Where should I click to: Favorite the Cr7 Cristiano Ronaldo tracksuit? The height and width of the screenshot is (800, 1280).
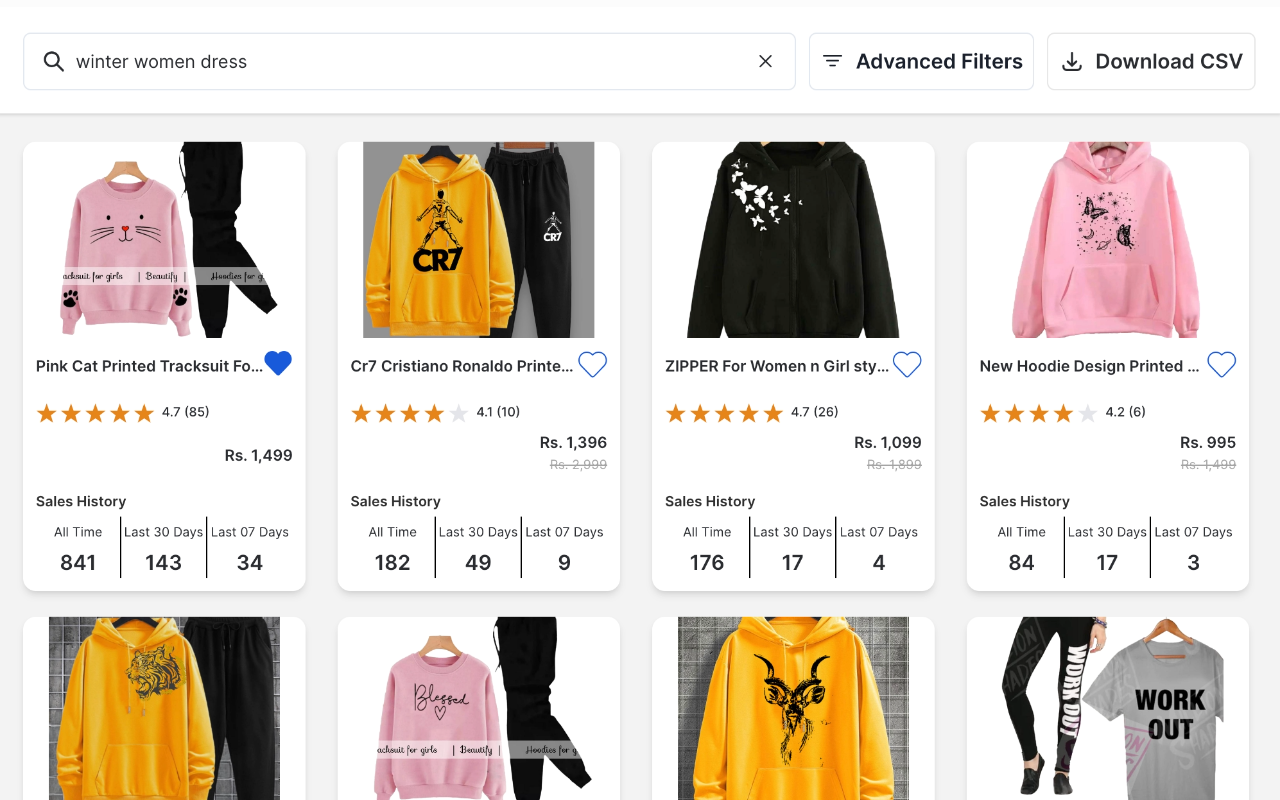(592, 364)
